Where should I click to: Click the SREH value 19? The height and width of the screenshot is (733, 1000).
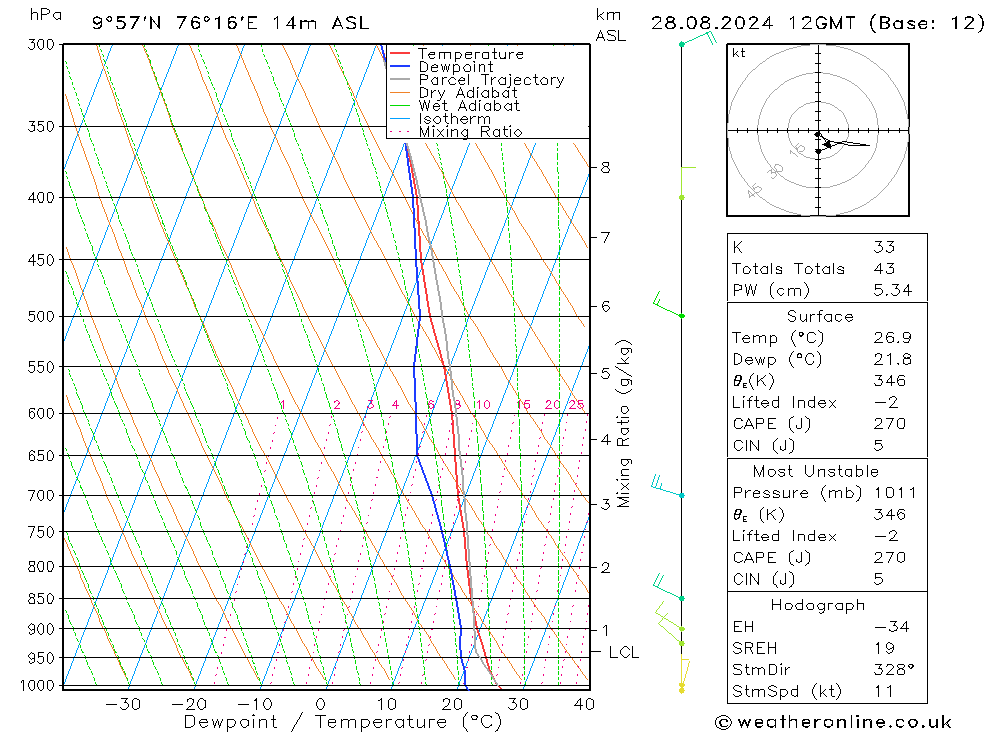884,648
